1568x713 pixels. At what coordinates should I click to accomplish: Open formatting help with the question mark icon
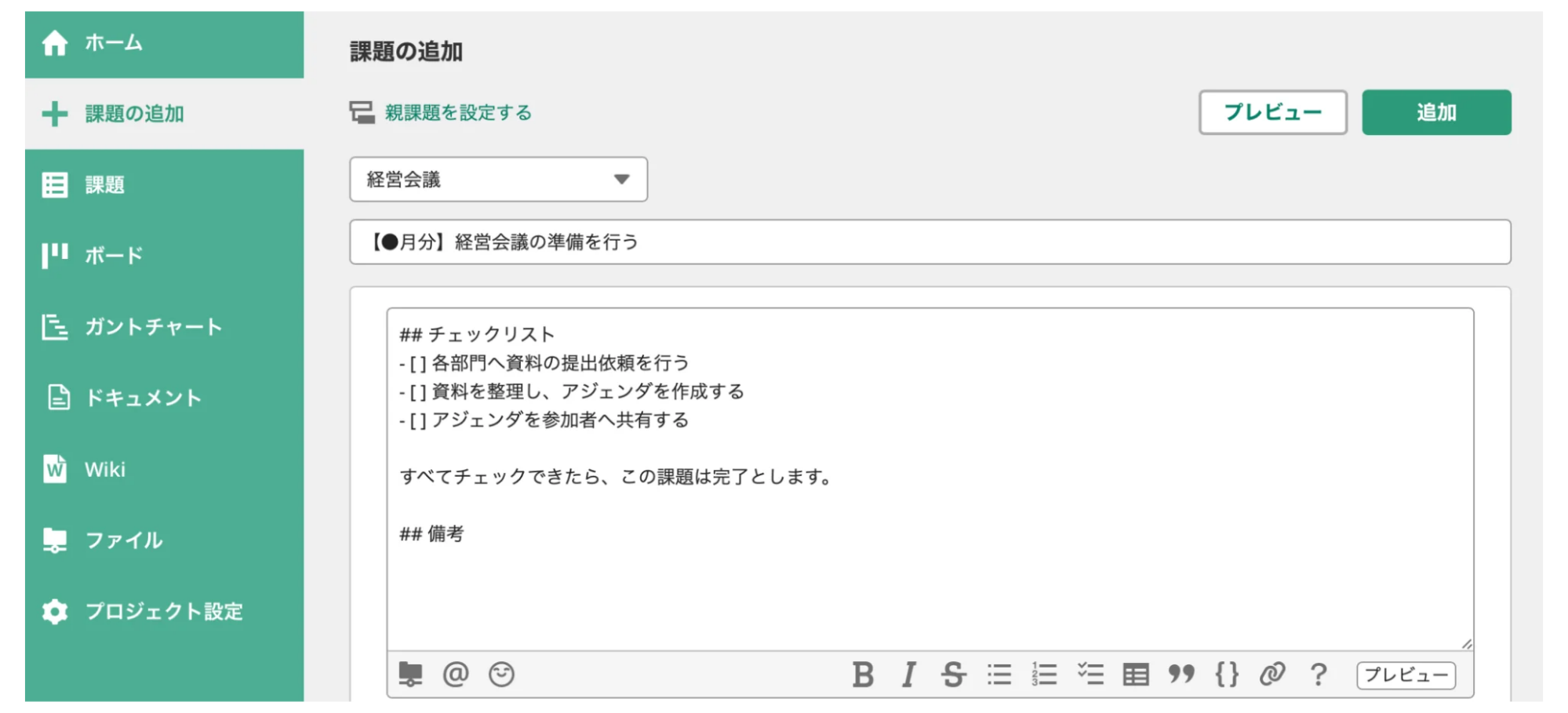pos(1319,675)
